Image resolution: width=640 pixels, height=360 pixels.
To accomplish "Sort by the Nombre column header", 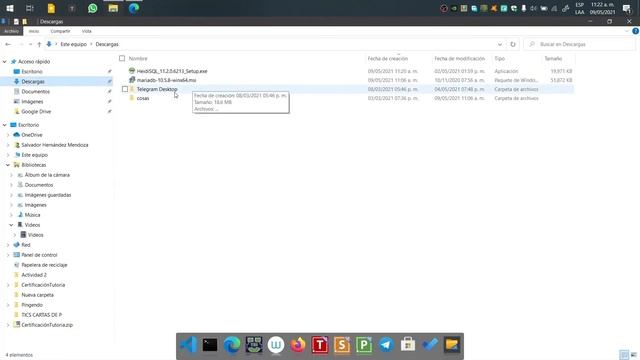I will point(138,58).
